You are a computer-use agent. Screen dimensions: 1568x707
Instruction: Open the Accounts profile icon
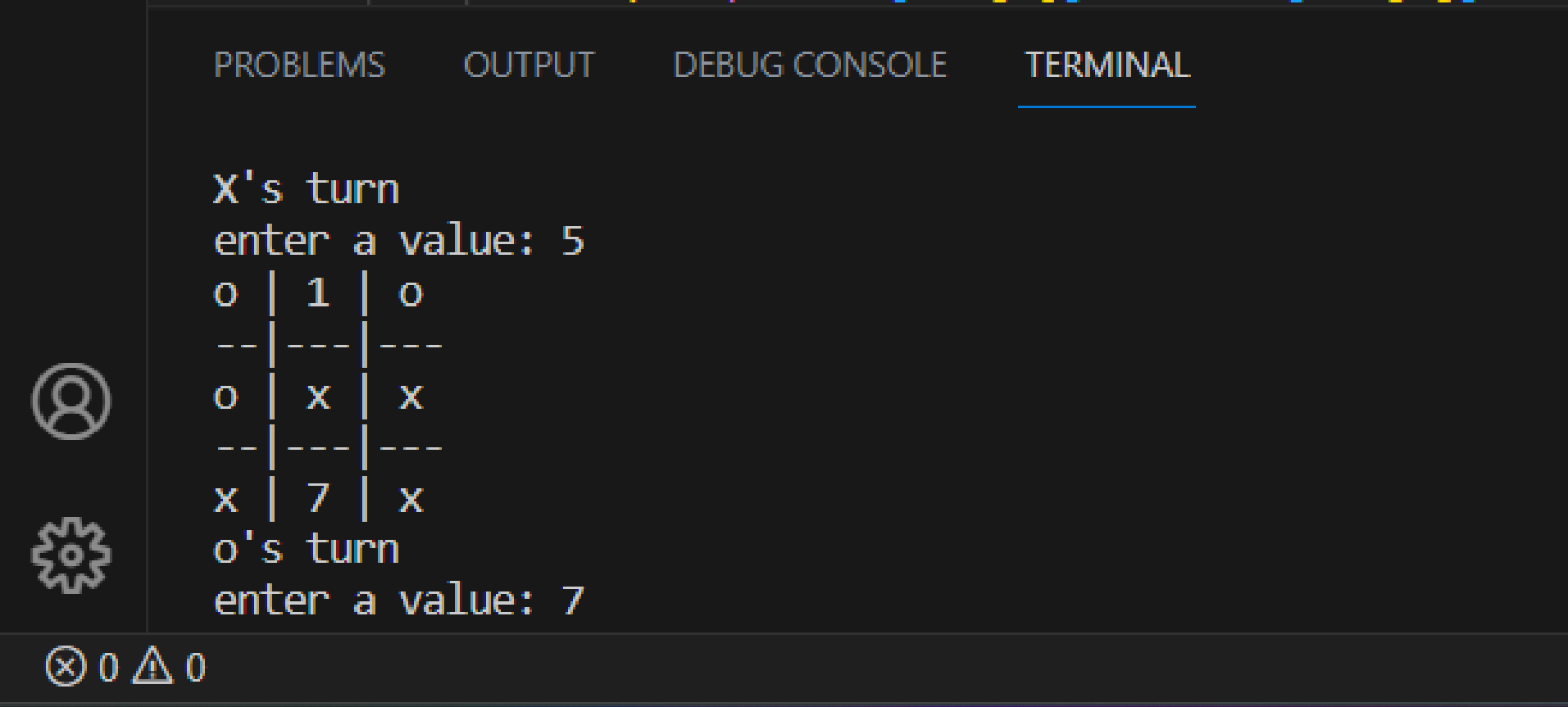pyautogui.click(x=71, y=401)
